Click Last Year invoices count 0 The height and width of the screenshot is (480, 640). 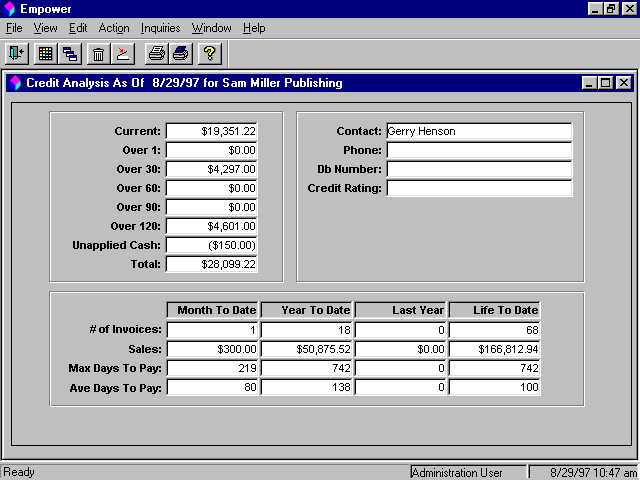(x=400, y=330)
